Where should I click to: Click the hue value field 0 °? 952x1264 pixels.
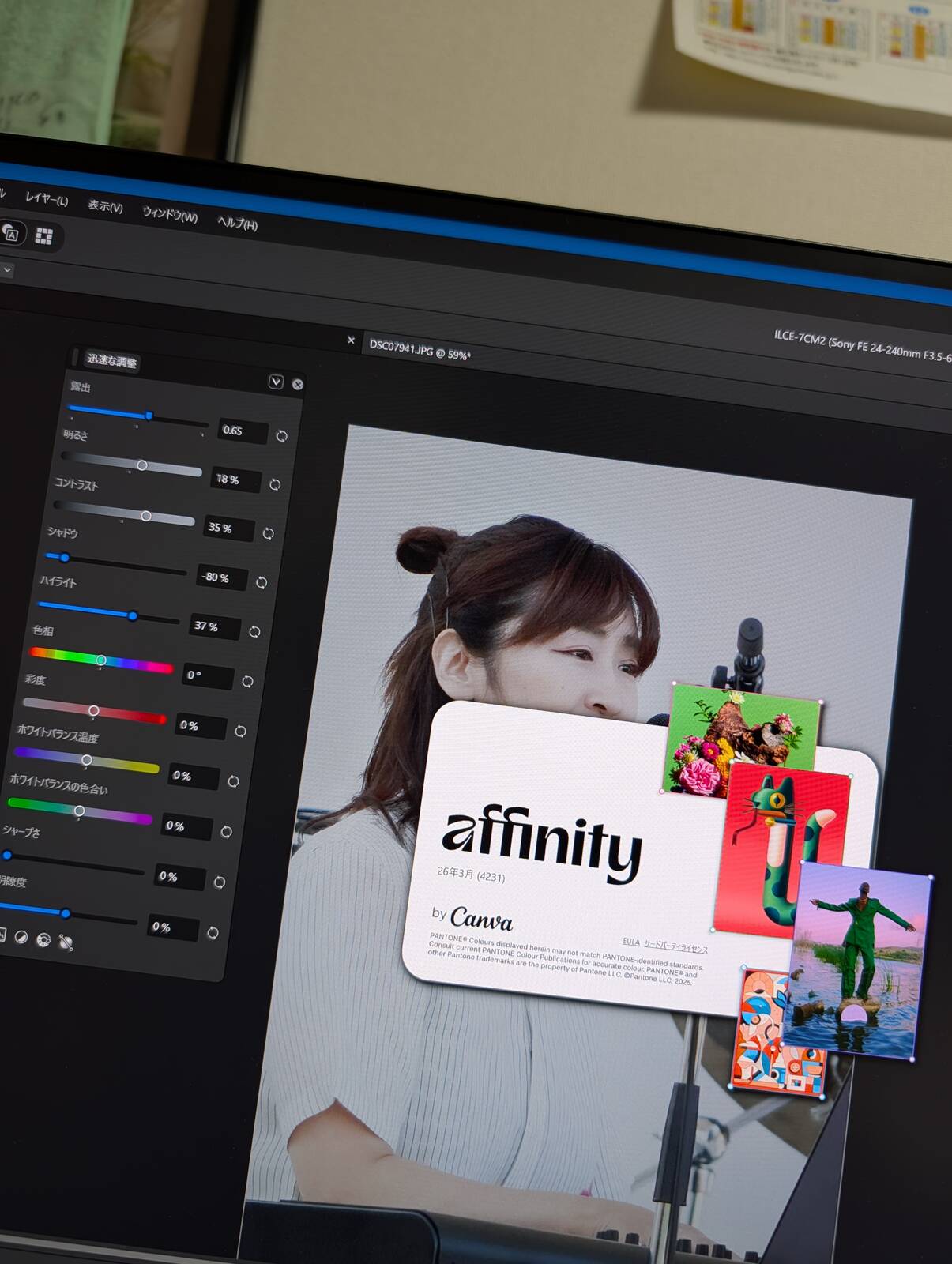click(208, 676)
